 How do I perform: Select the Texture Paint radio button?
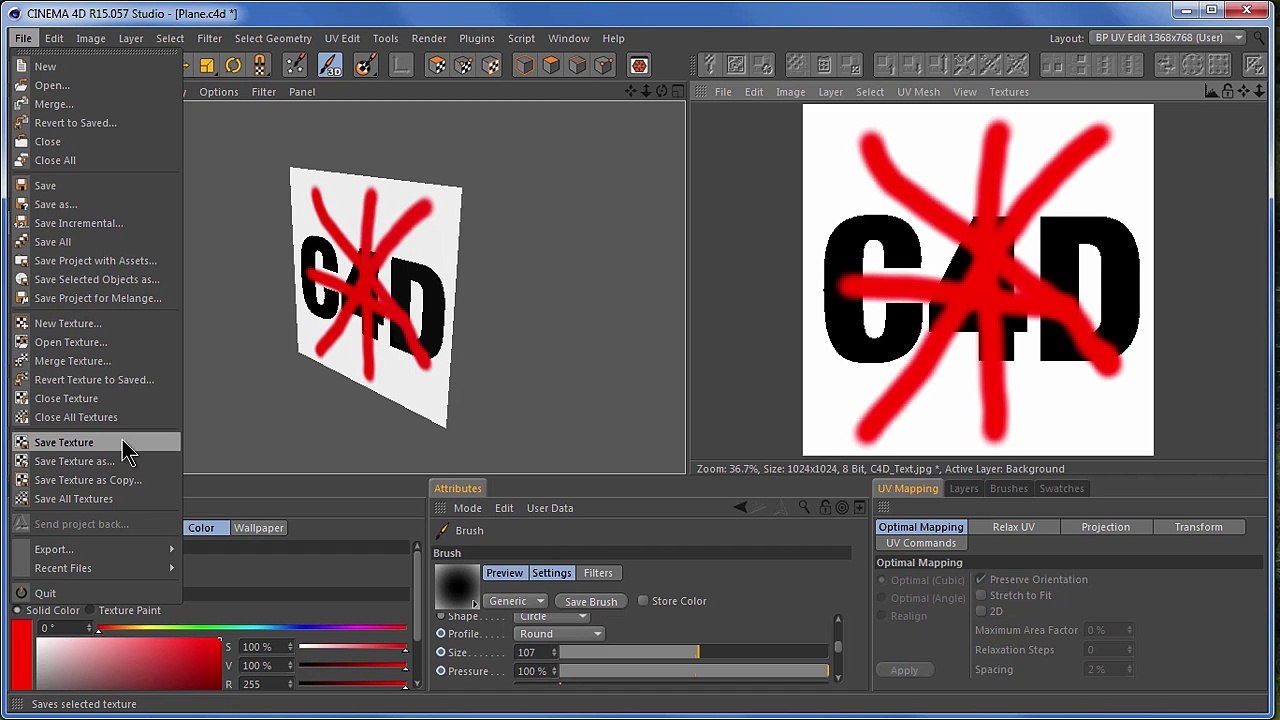coord(90,611)
